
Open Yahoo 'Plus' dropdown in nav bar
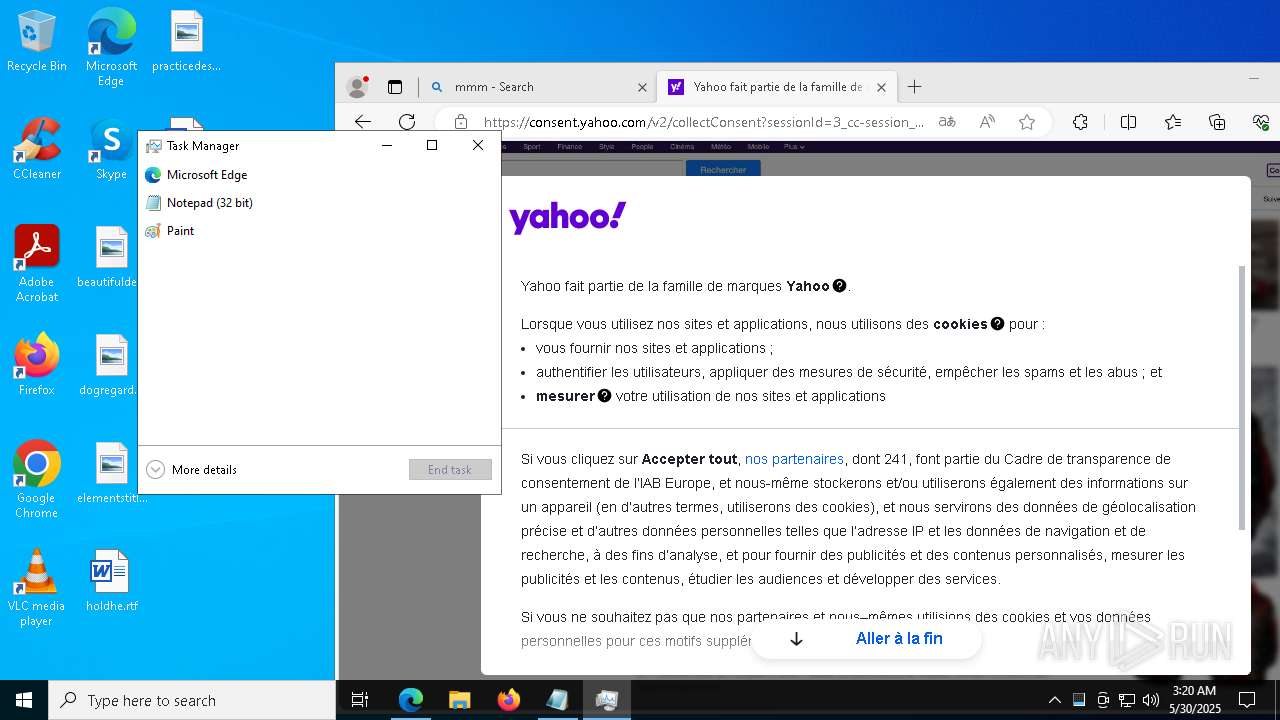794,147
